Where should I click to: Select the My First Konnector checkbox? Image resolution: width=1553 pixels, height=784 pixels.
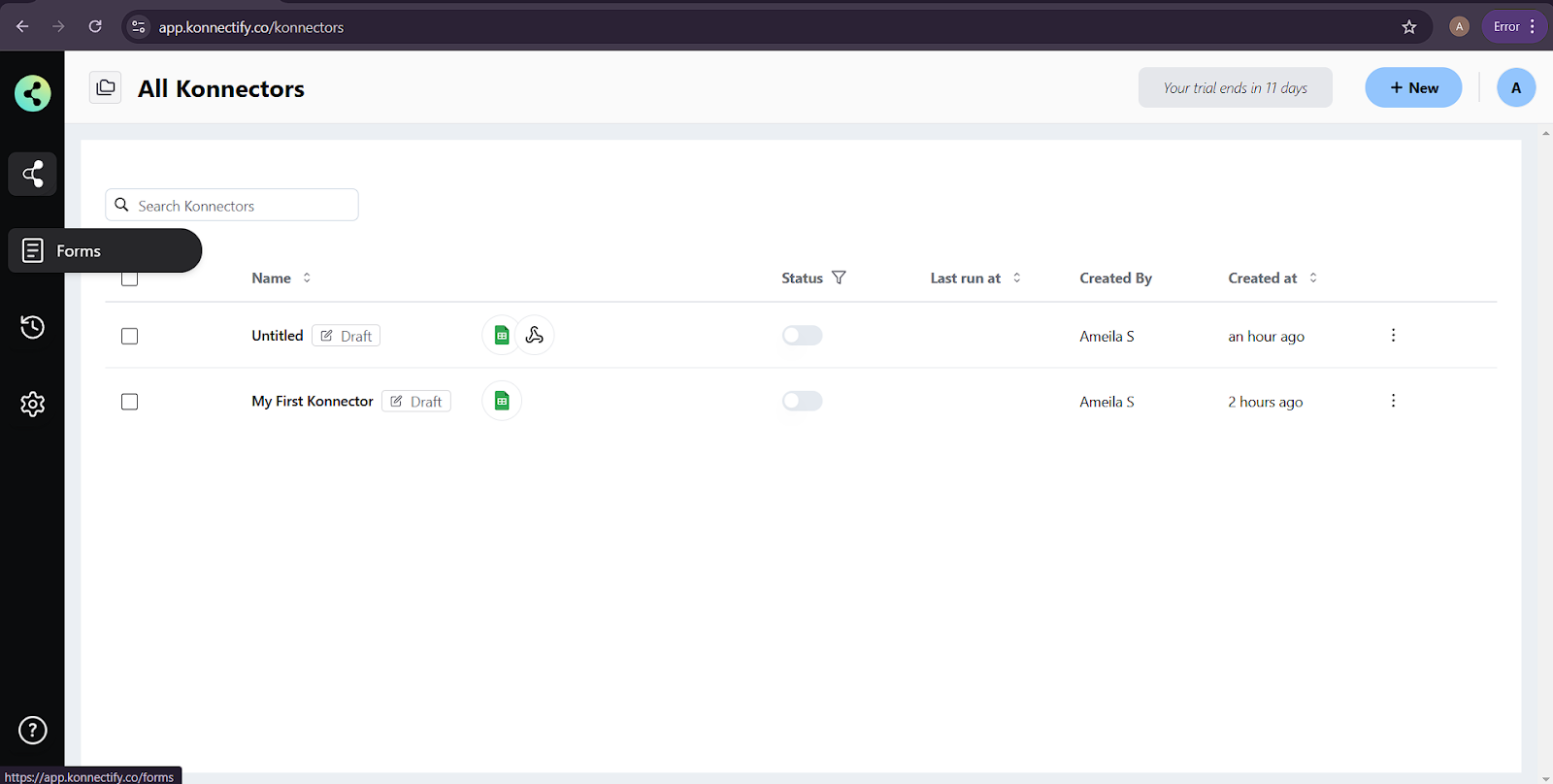point(129,402)
